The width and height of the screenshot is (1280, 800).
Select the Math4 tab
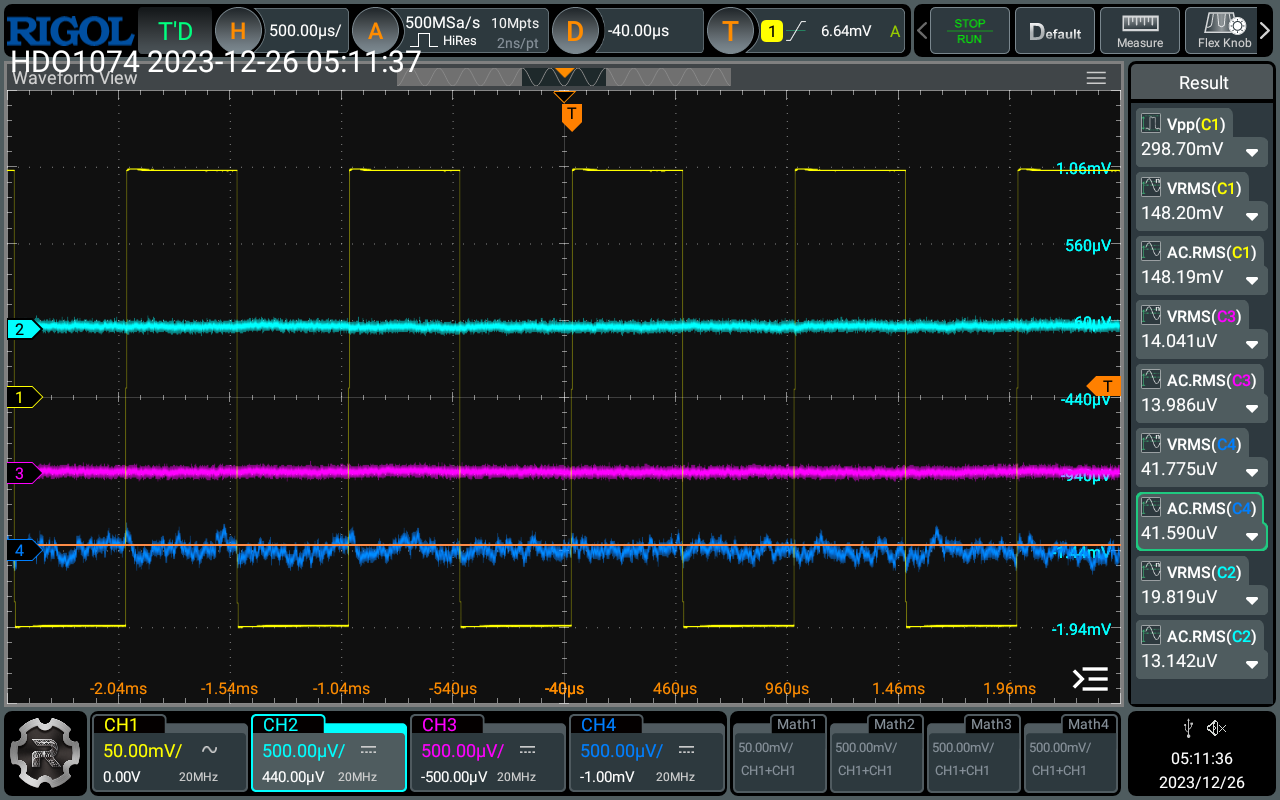pyautogui.click(x=1087, y=724)
